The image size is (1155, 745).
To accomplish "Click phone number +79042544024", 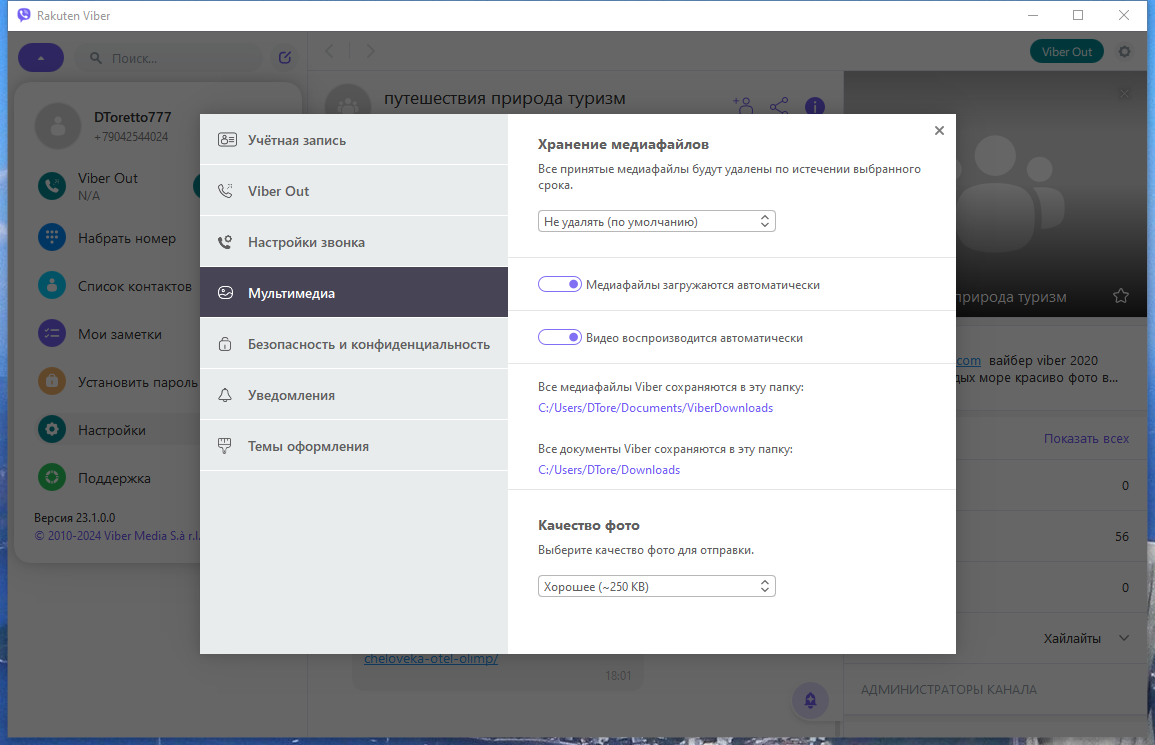I will [131, 137].
